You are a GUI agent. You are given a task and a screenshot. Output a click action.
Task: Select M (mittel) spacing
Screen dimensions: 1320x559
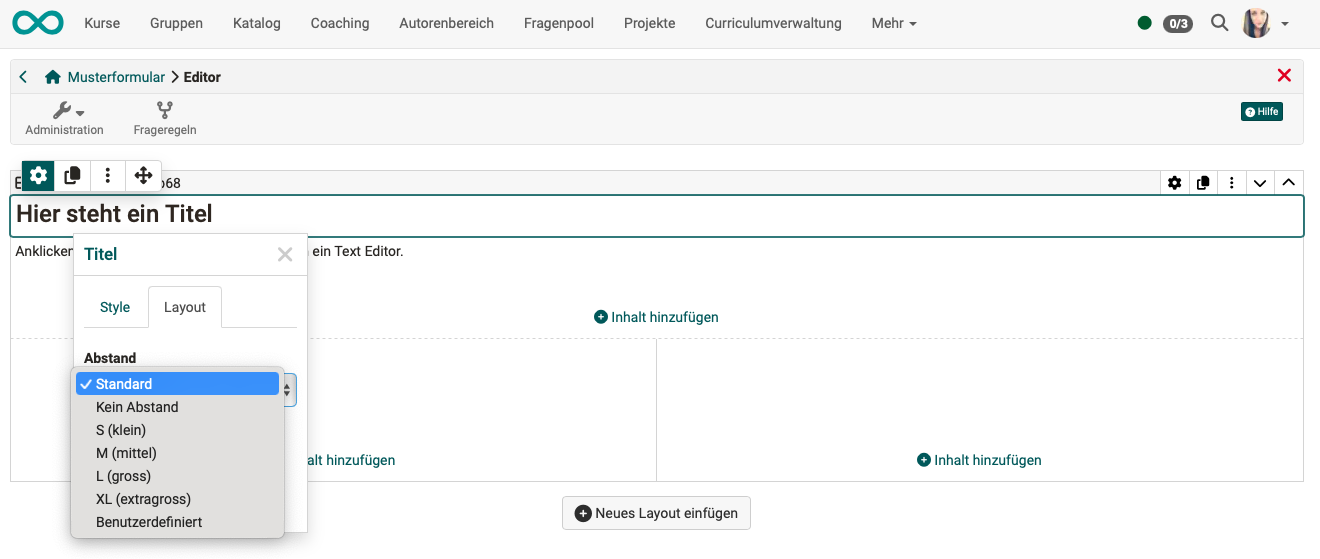click(177, 453)
